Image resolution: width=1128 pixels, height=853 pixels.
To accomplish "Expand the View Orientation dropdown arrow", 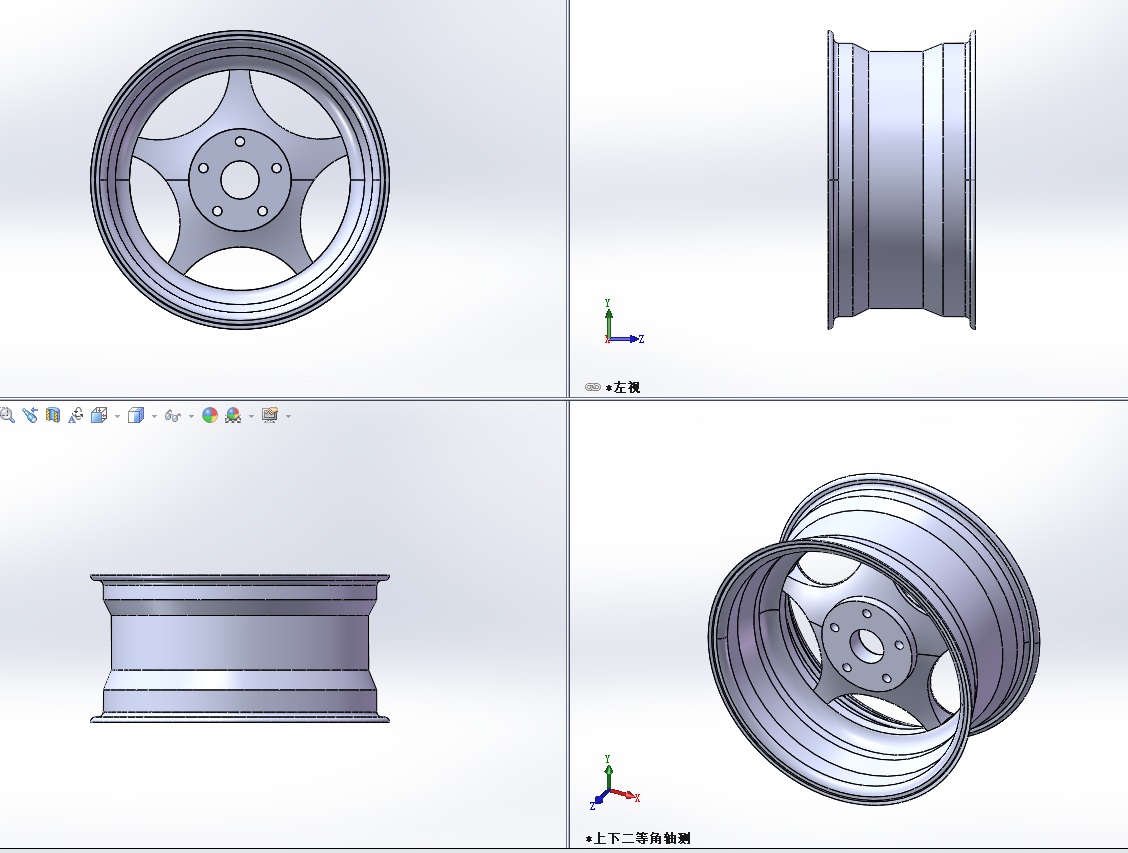I will [x=117, y=416].
